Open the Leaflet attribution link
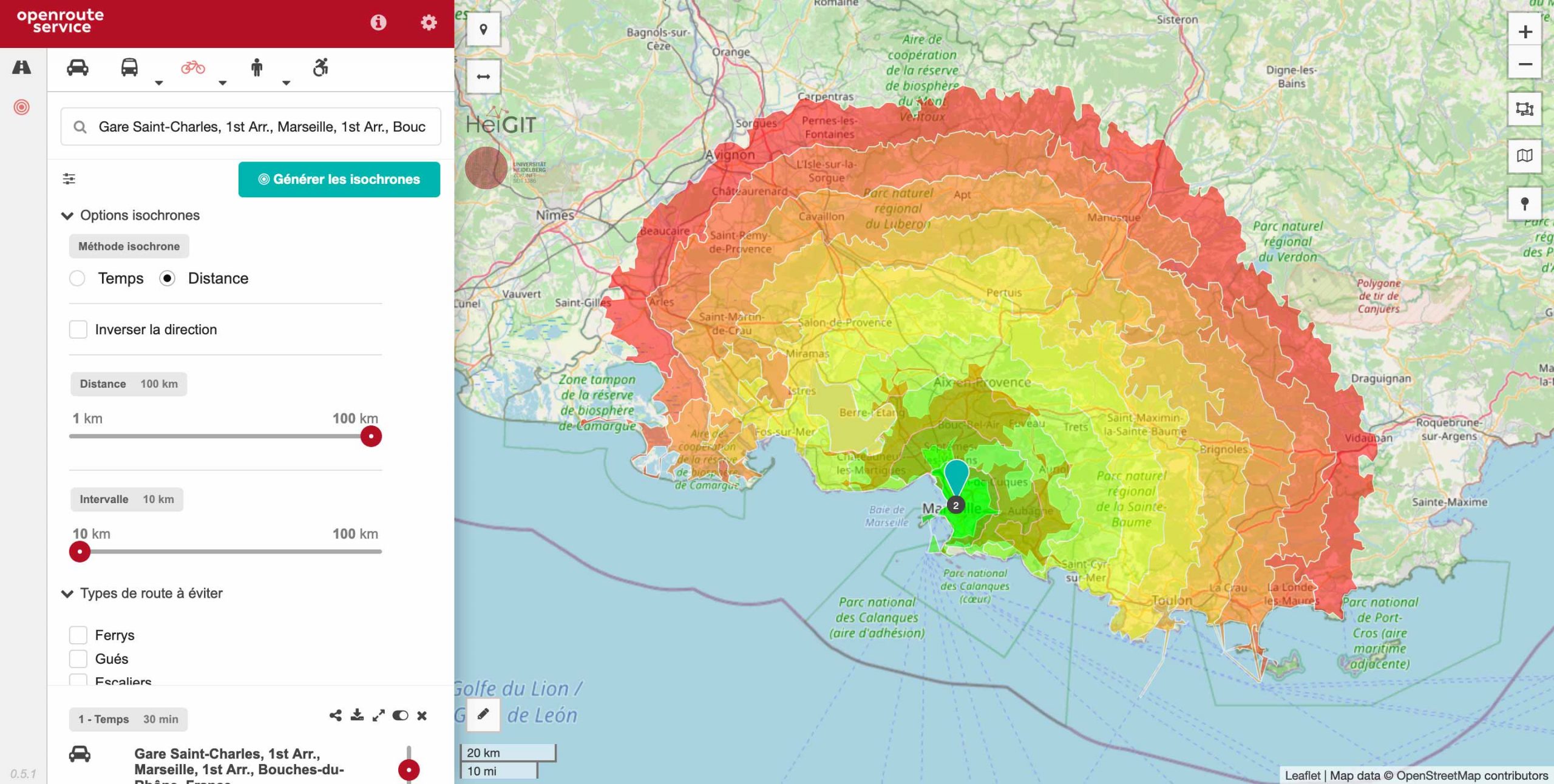Image resolution: width=1554 pixels, height=784 pixels. pos(1302,776)
